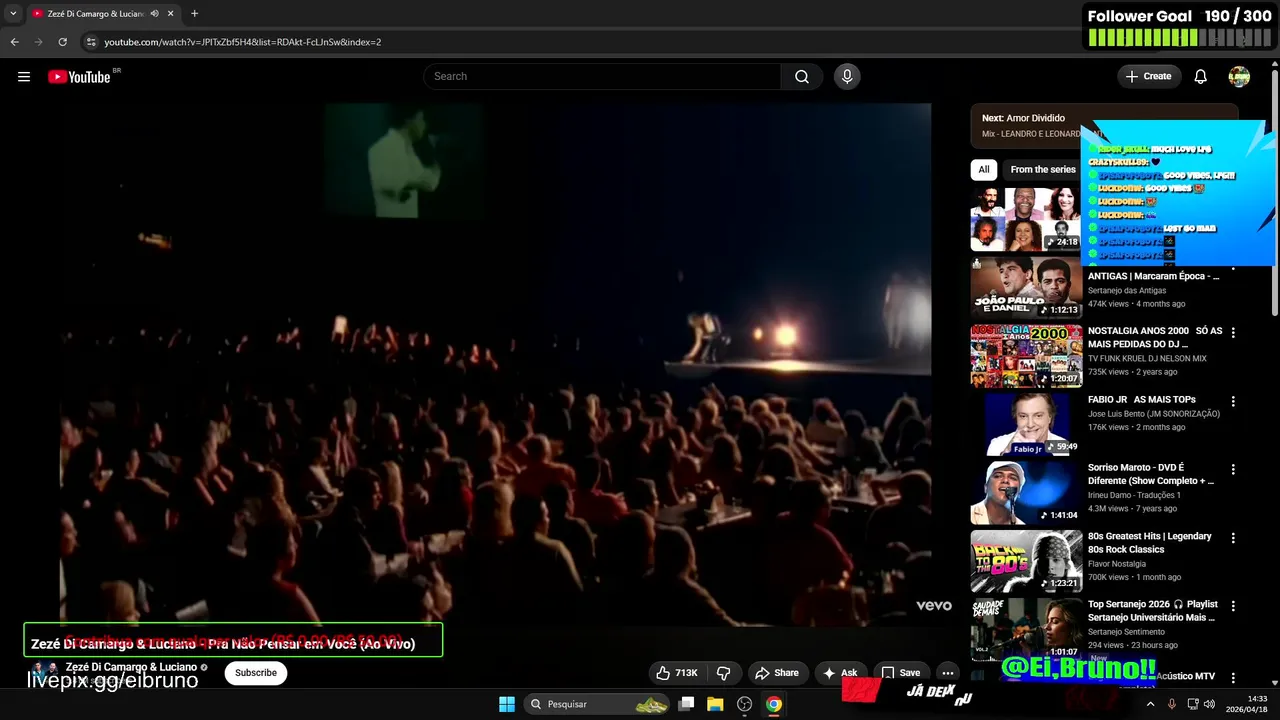Viewport: 1280px width, 720px height.
Task: Go to the YouTube home logo
Action: pos(79,77)
